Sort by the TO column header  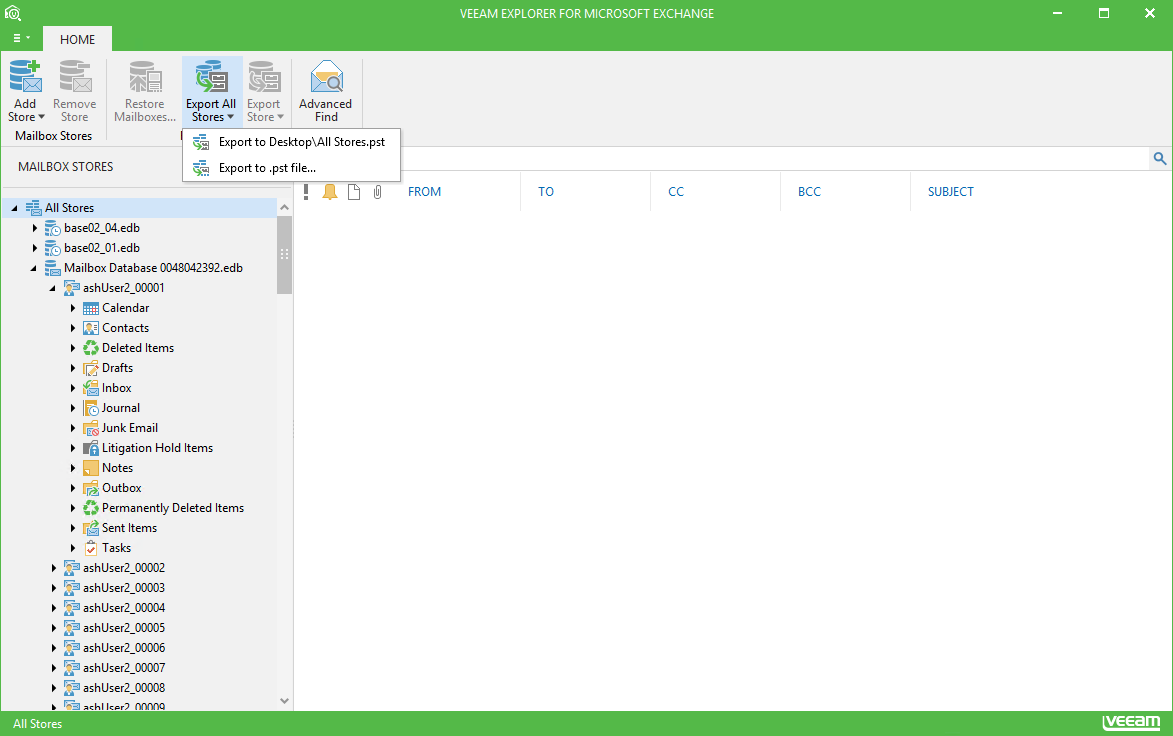click(x=546, y=191)
